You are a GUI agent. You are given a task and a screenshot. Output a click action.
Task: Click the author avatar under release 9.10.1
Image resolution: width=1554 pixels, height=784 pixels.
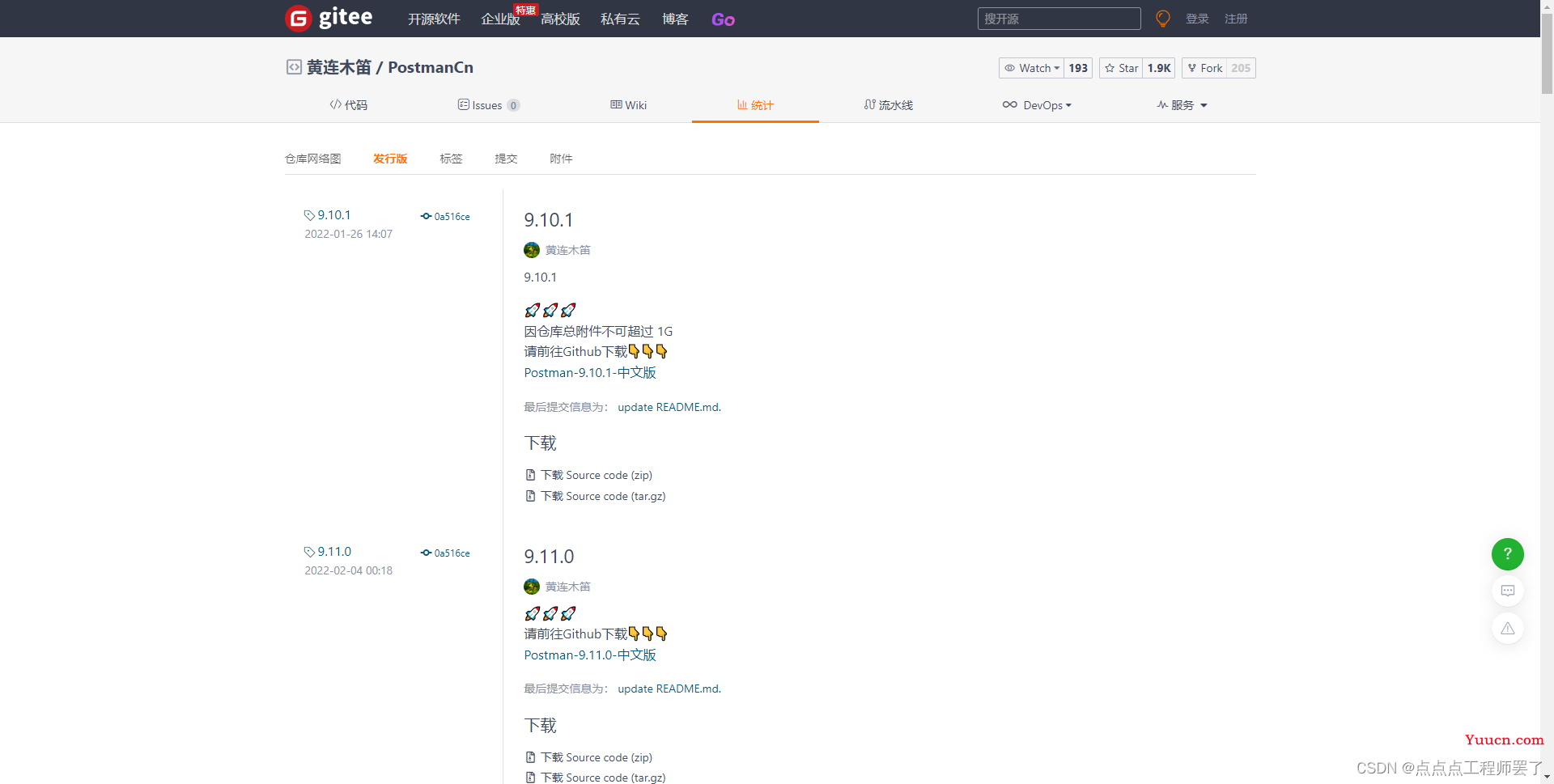pos(532,250)
